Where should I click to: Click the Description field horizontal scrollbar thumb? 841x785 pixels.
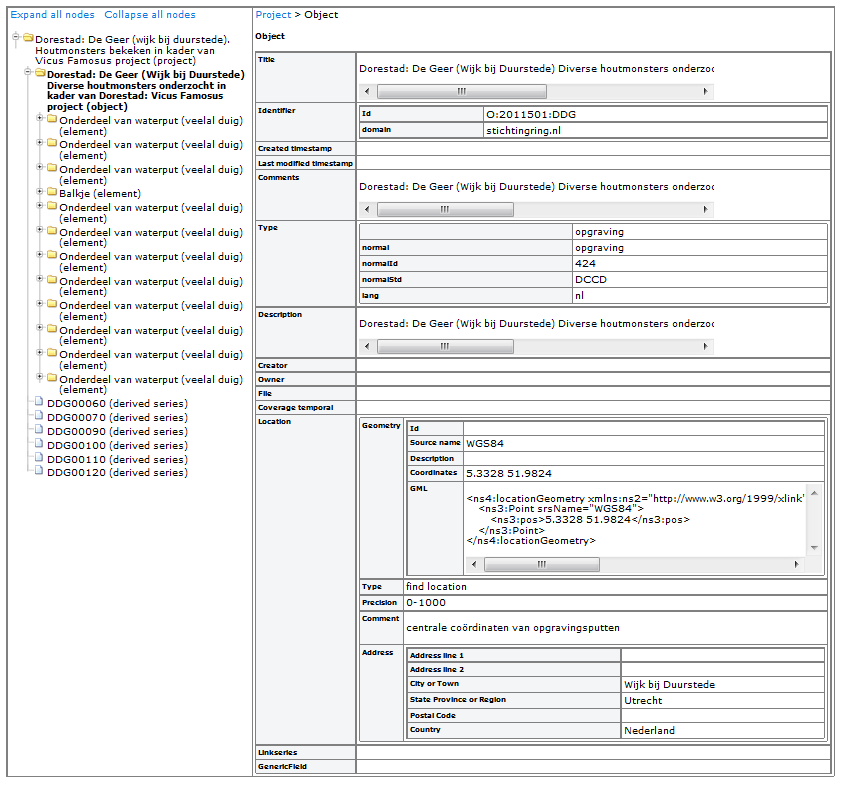[445, 347]
